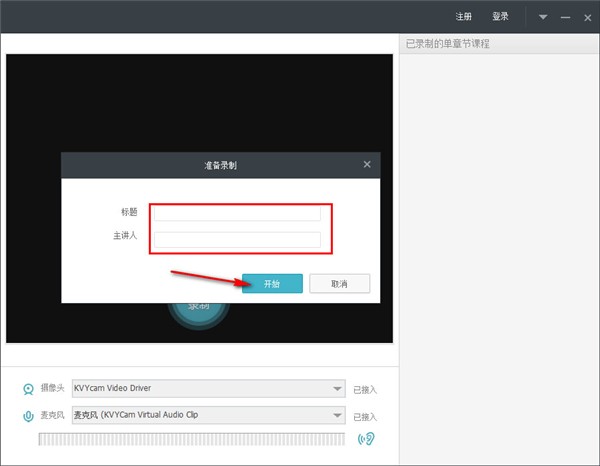Close the main application window

click(x=587, y=17)
